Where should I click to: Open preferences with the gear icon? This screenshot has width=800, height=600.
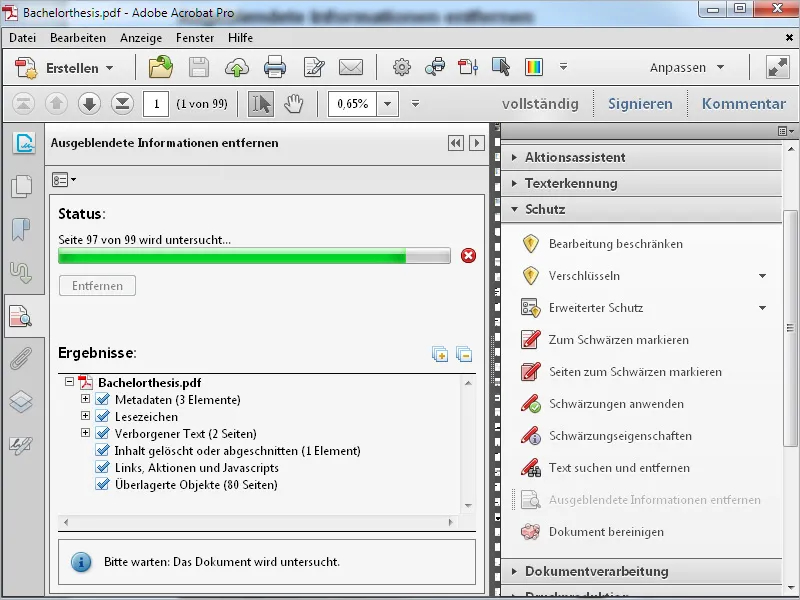point(402,67)
